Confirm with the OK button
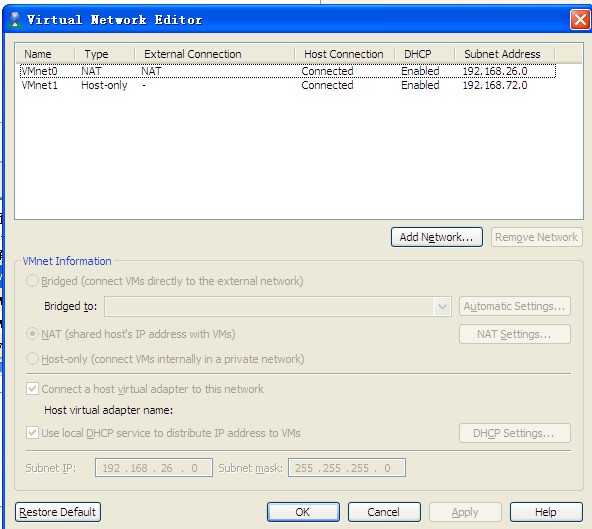Image resolution: width=592 pixels, height=529 pixels. [303, 512]
